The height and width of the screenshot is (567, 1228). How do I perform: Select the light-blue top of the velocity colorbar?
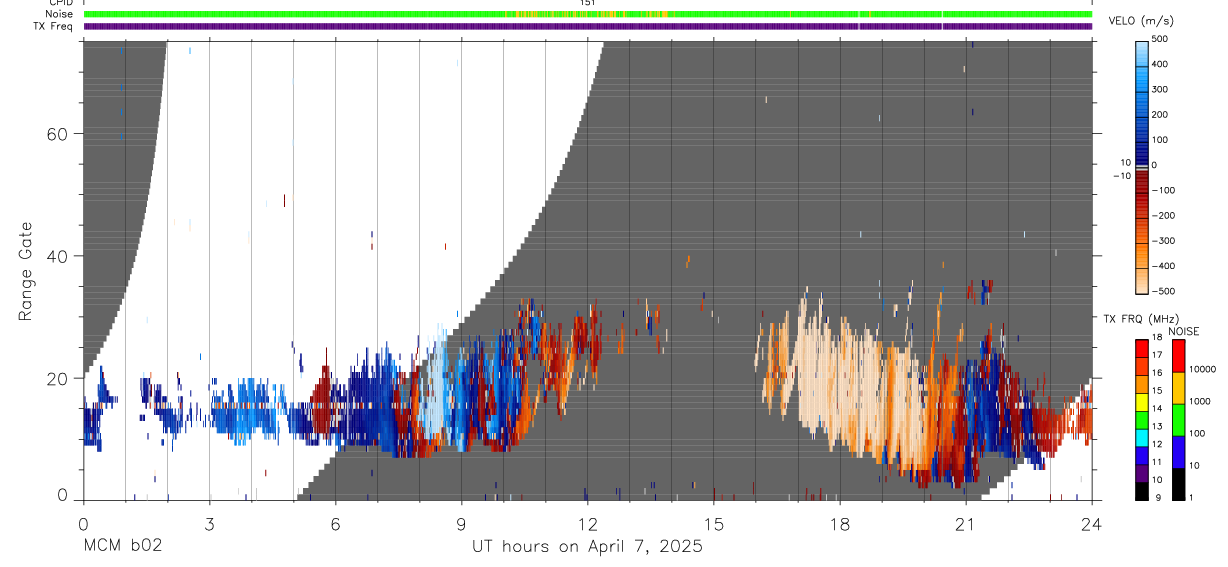coord(1142,54)
